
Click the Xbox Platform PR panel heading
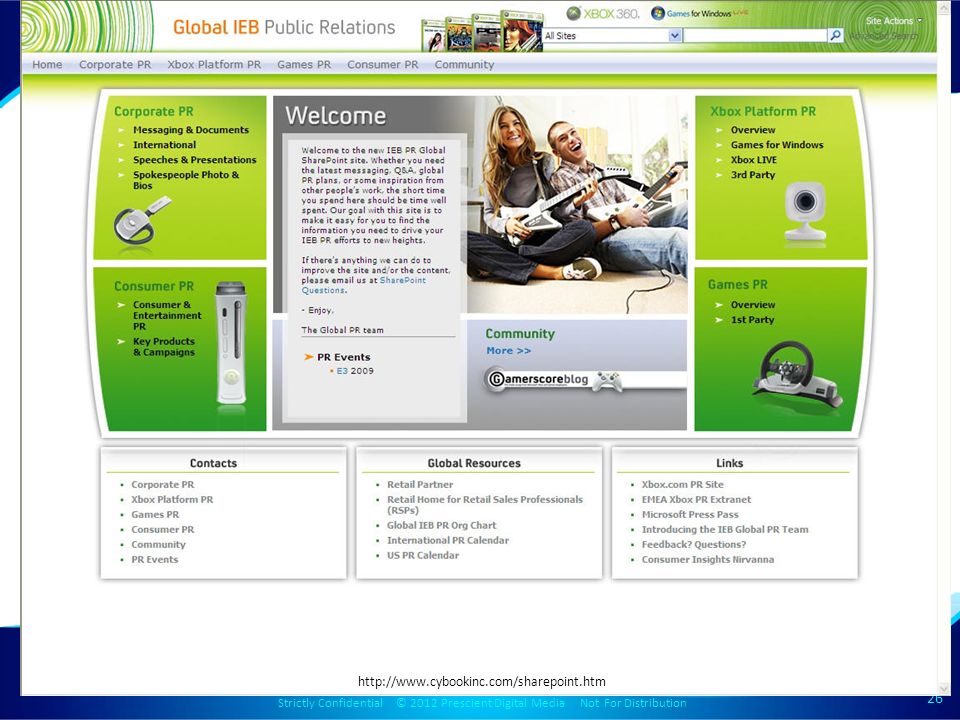click(x=763, y=111)
